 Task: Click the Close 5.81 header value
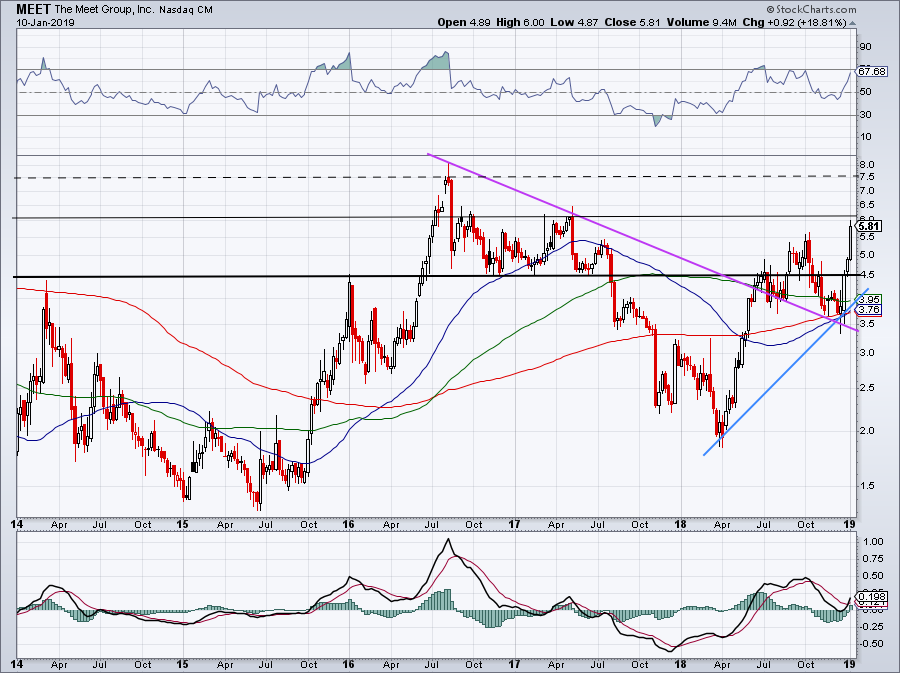coord(632,22)
